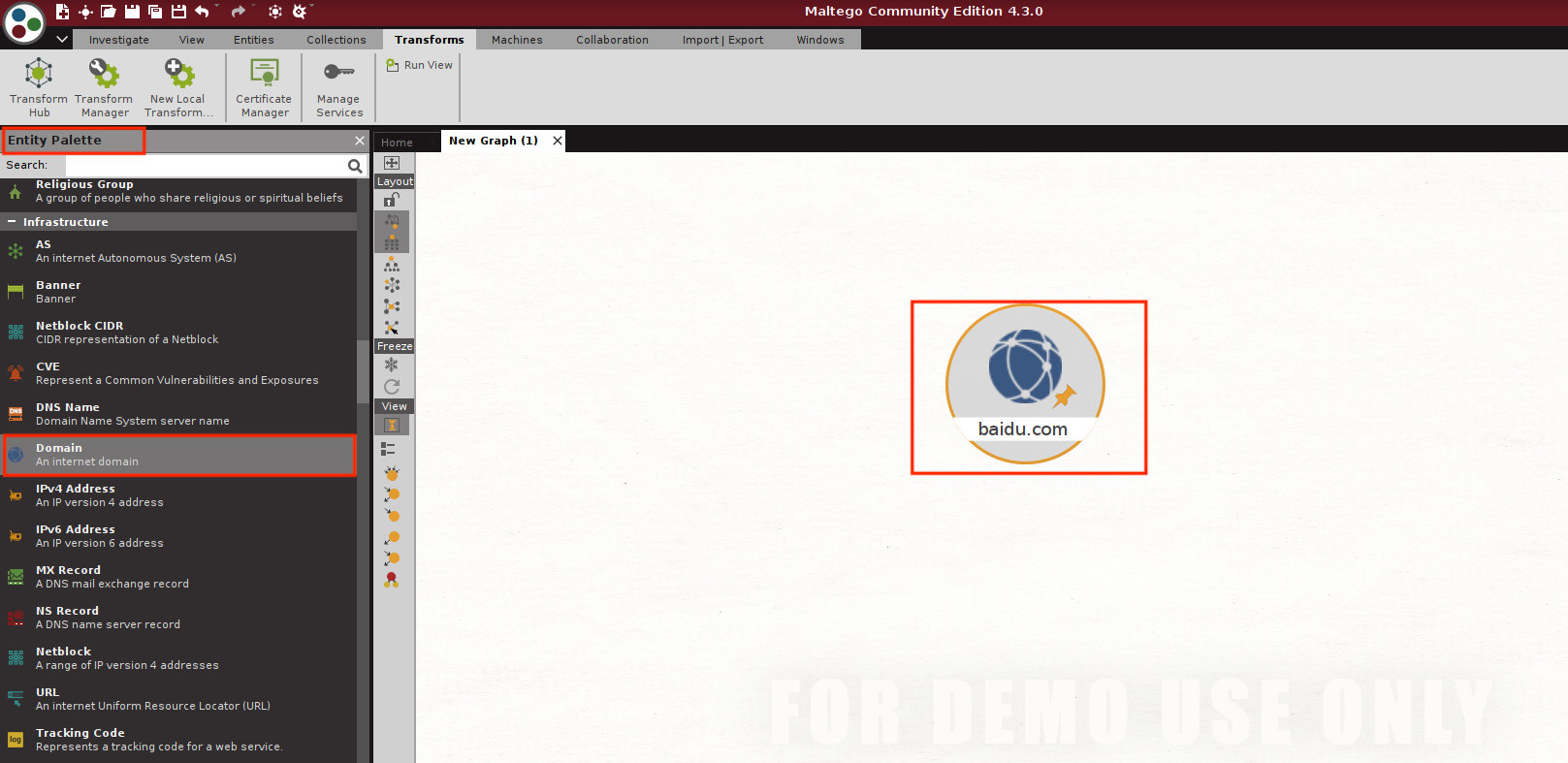This screenshot has height=763, width=1568.
Task: Click the first save disk icon
Action: click(x=132, y=12)
